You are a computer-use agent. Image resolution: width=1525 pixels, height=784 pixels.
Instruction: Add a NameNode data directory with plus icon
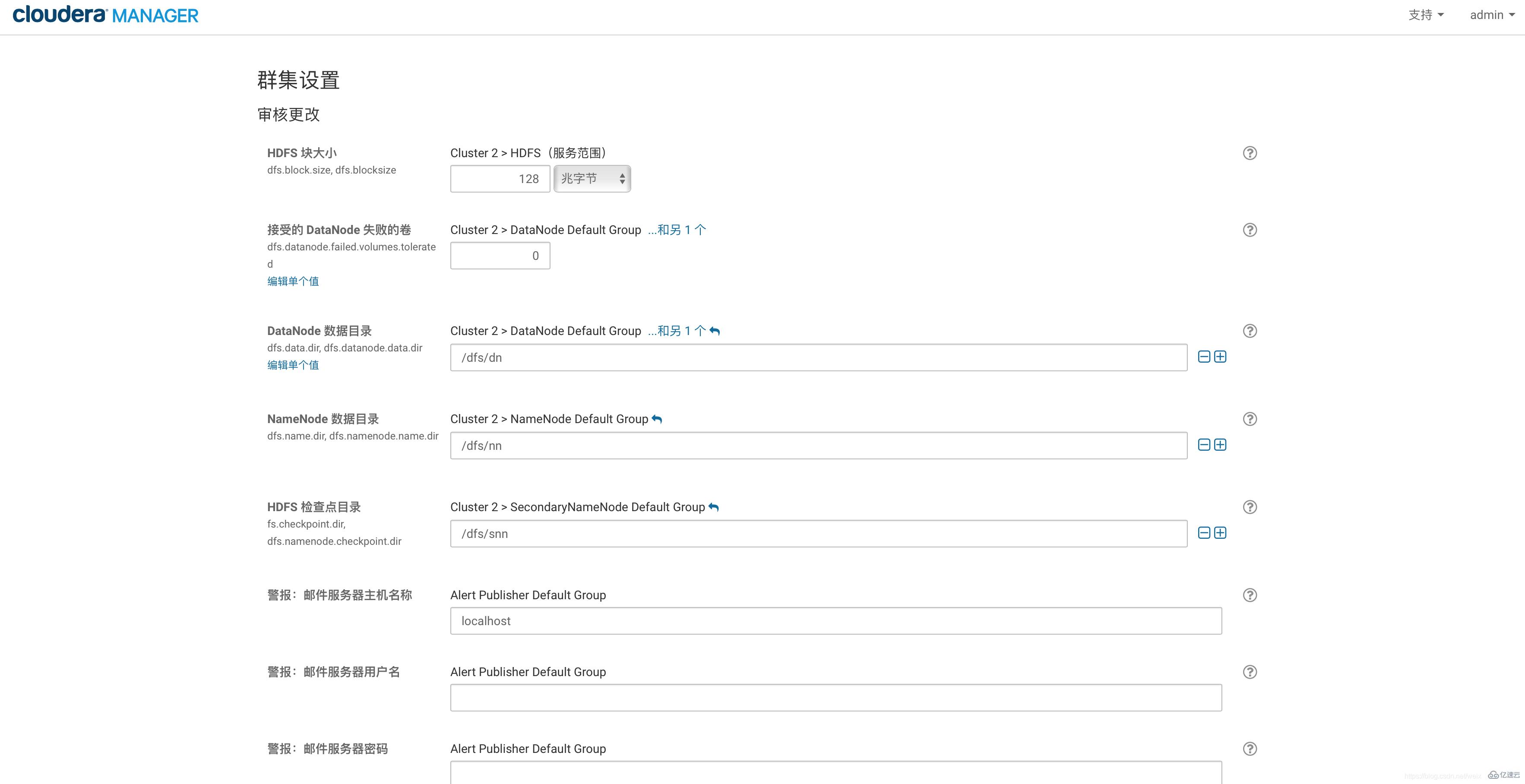click(1220, 445)
